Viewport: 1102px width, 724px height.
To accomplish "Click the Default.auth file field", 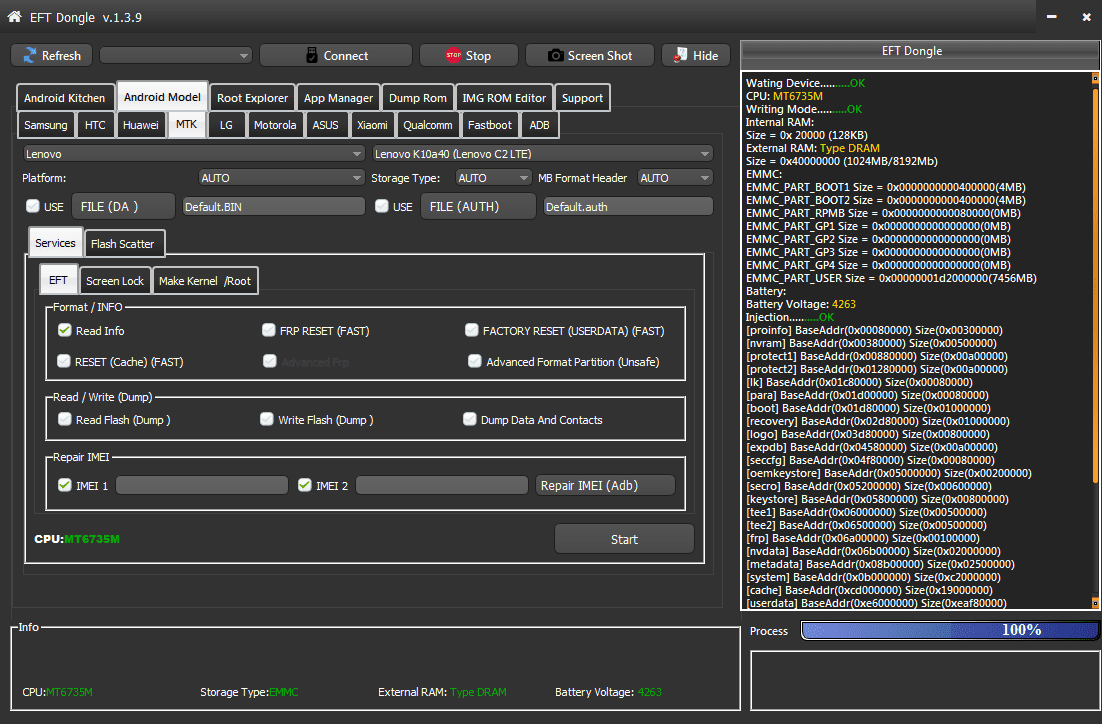I will point(628,206).
